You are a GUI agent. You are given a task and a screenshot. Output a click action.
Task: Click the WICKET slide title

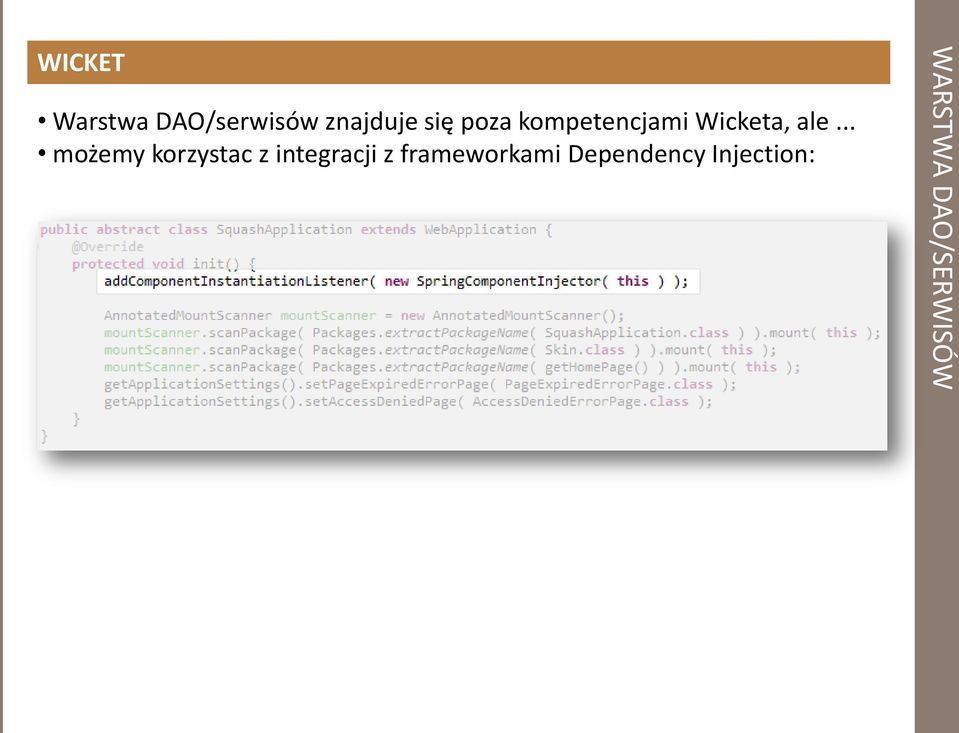[81, 62]
